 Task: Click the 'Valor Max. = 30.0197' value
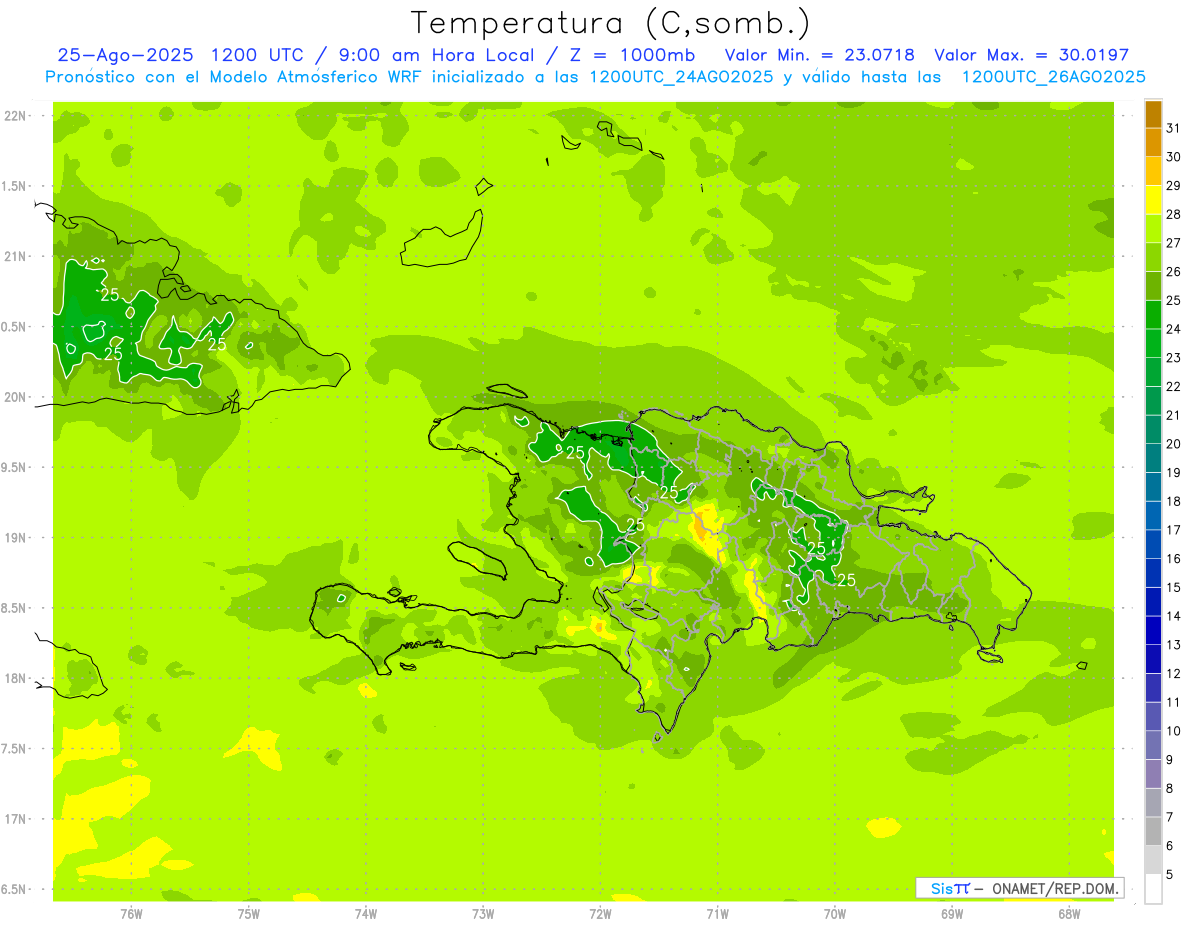(1032, 55)
